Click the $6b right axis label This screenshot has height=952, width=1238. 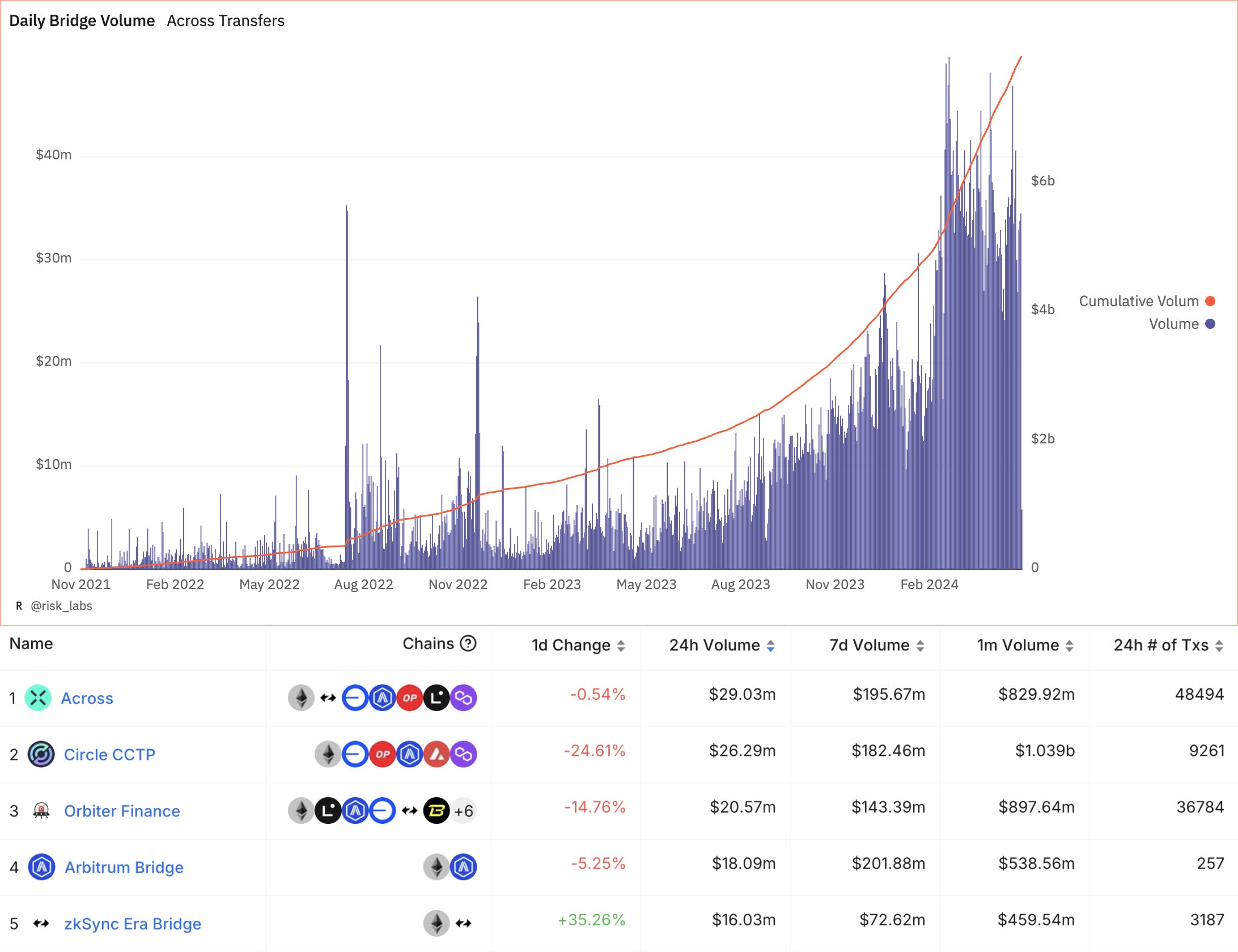[x=1043, y=181]
